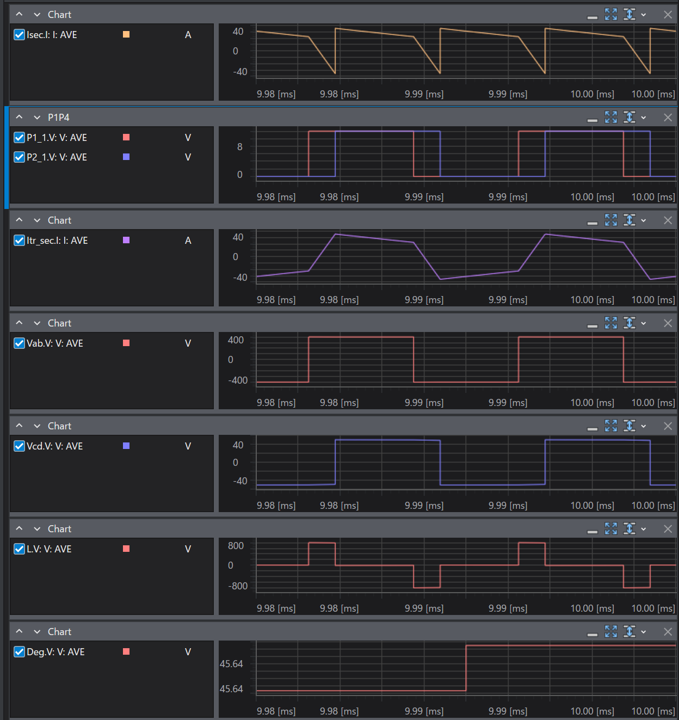Viewport: 679px width, 720px height.
Task: Click the zoom-to-fit icon in the Vab.V chart header
Action: pyautogui.click(x=611, y=324)
